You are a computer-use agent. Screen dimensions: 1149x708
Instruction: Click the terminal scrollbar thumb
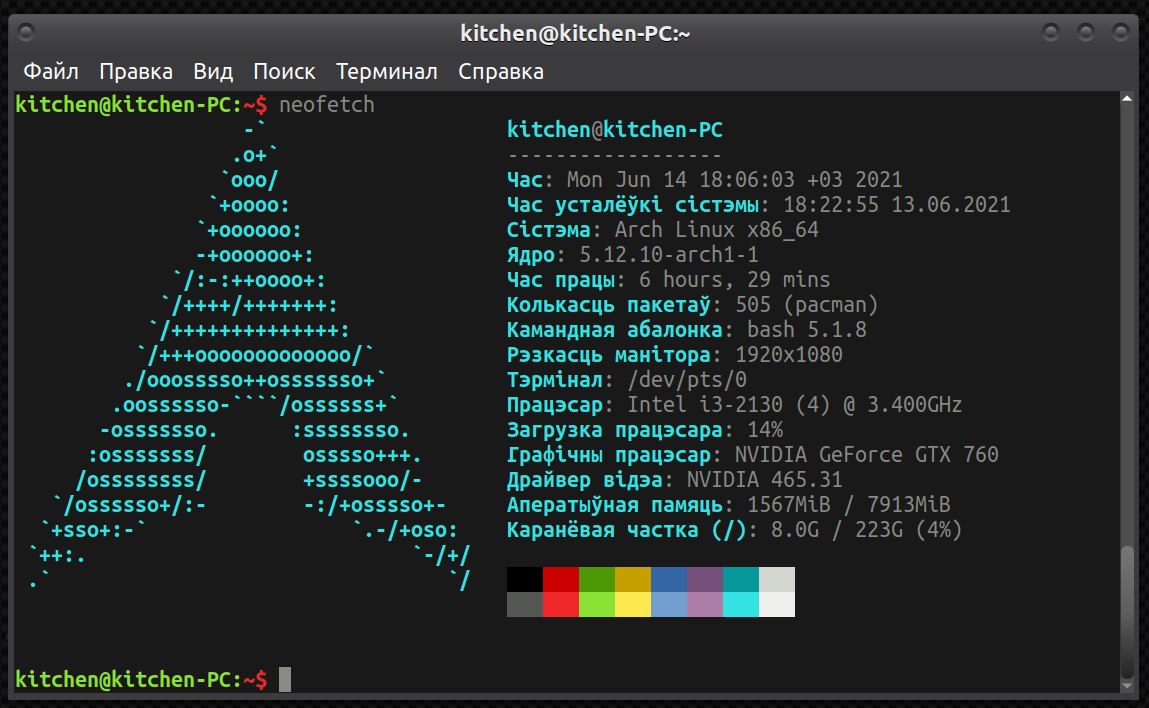(1127, 613)
